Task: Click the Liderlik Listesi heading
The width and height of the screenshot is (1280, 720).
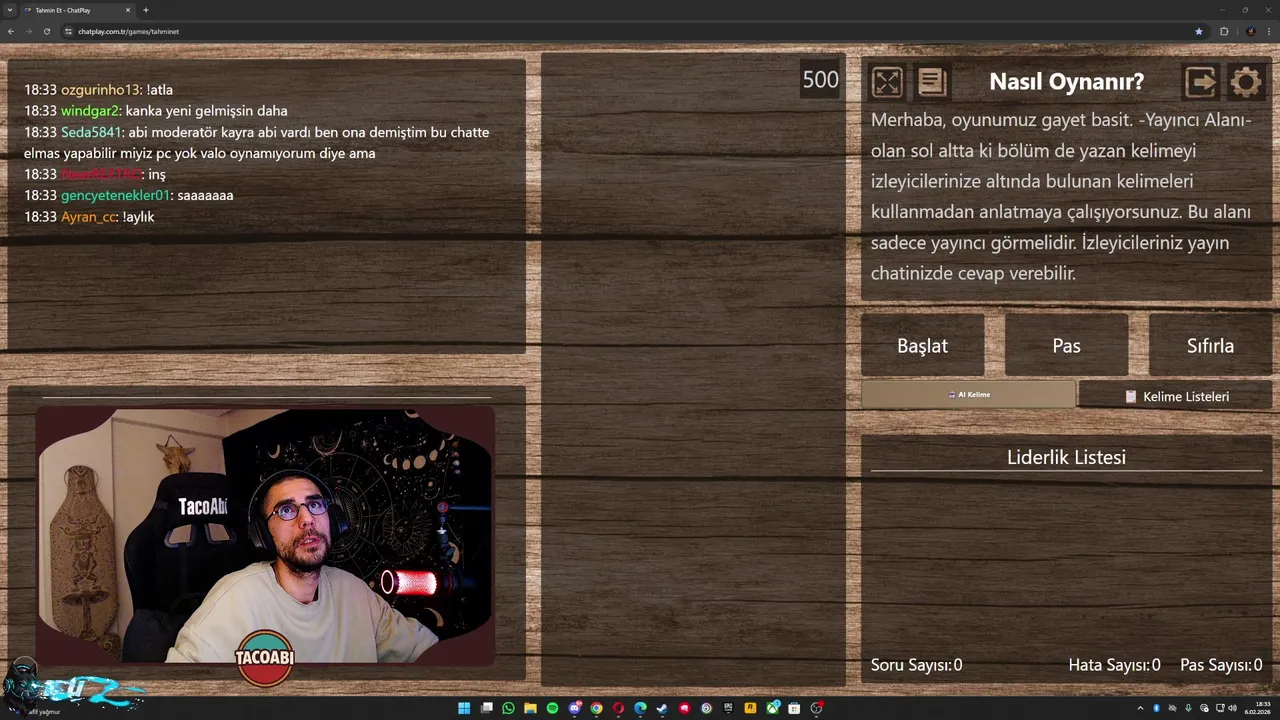Action: [1066, 457]
